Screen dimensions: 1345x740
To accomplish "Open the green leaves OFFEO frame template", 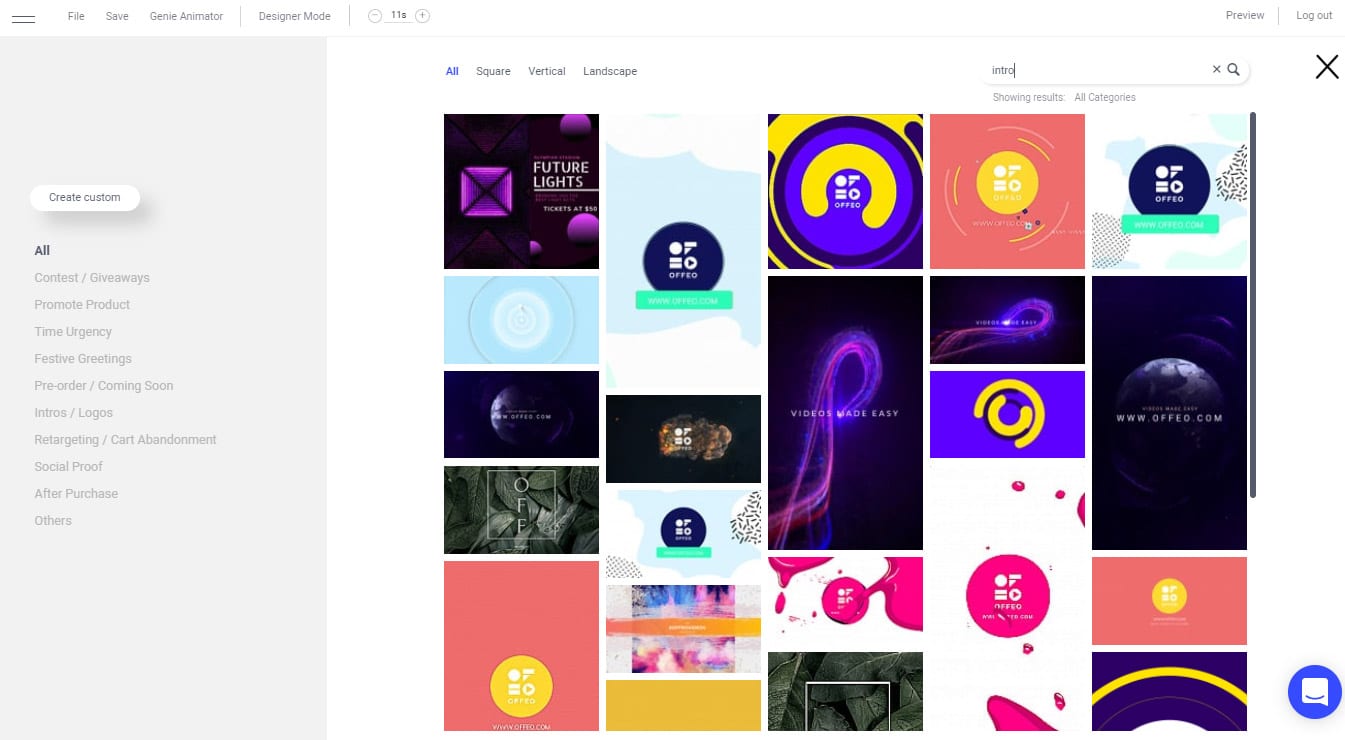I will click(521, 509).
